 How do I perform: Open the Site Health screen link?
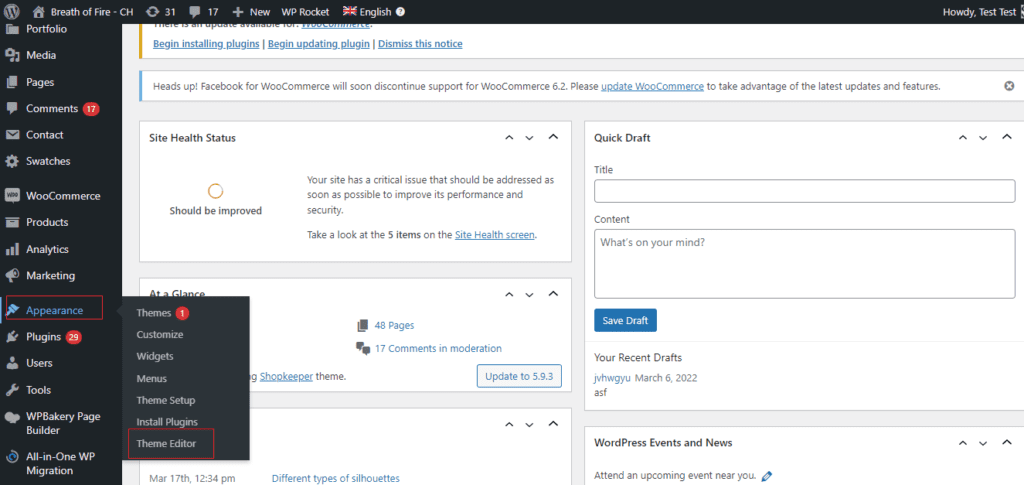pos(495,234)
